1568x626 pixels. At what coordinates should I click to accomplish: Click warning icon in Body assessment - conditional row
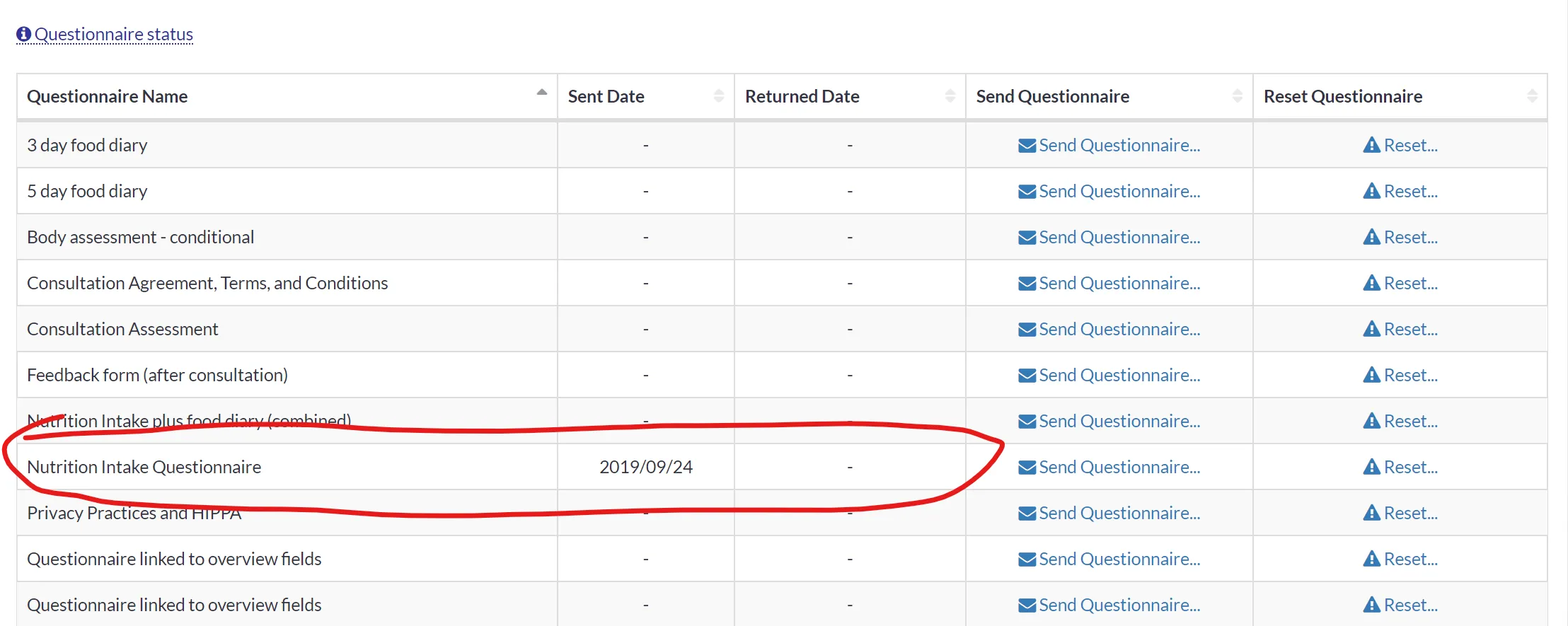click(1371, 237)
